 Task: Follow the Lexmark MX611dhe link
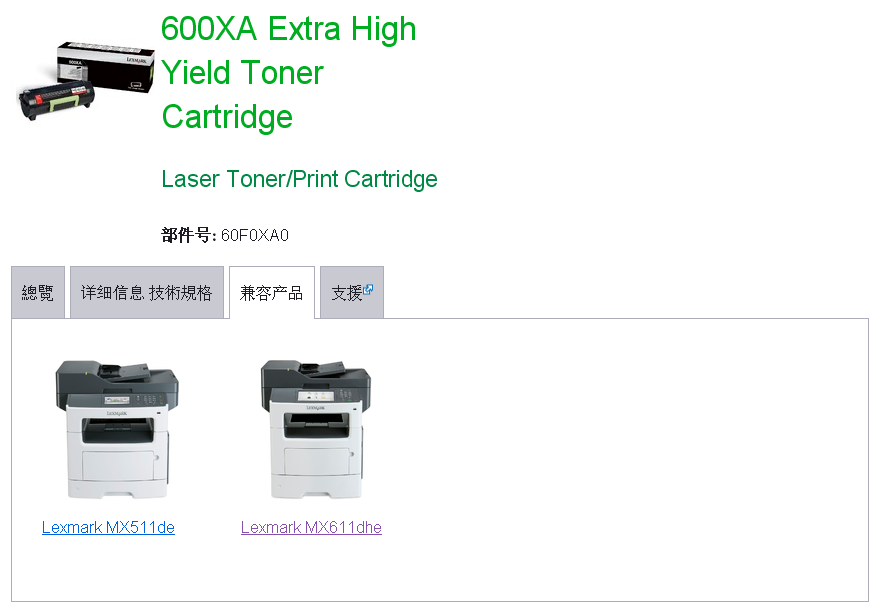tap(311, 527)
